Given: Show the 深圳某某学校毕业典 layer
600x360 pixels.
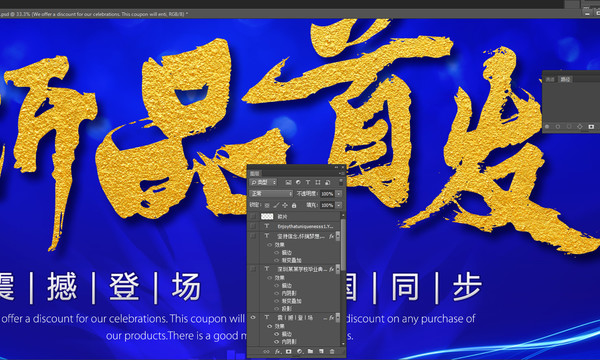Looking at the screenshot, I should pos(253,269).
